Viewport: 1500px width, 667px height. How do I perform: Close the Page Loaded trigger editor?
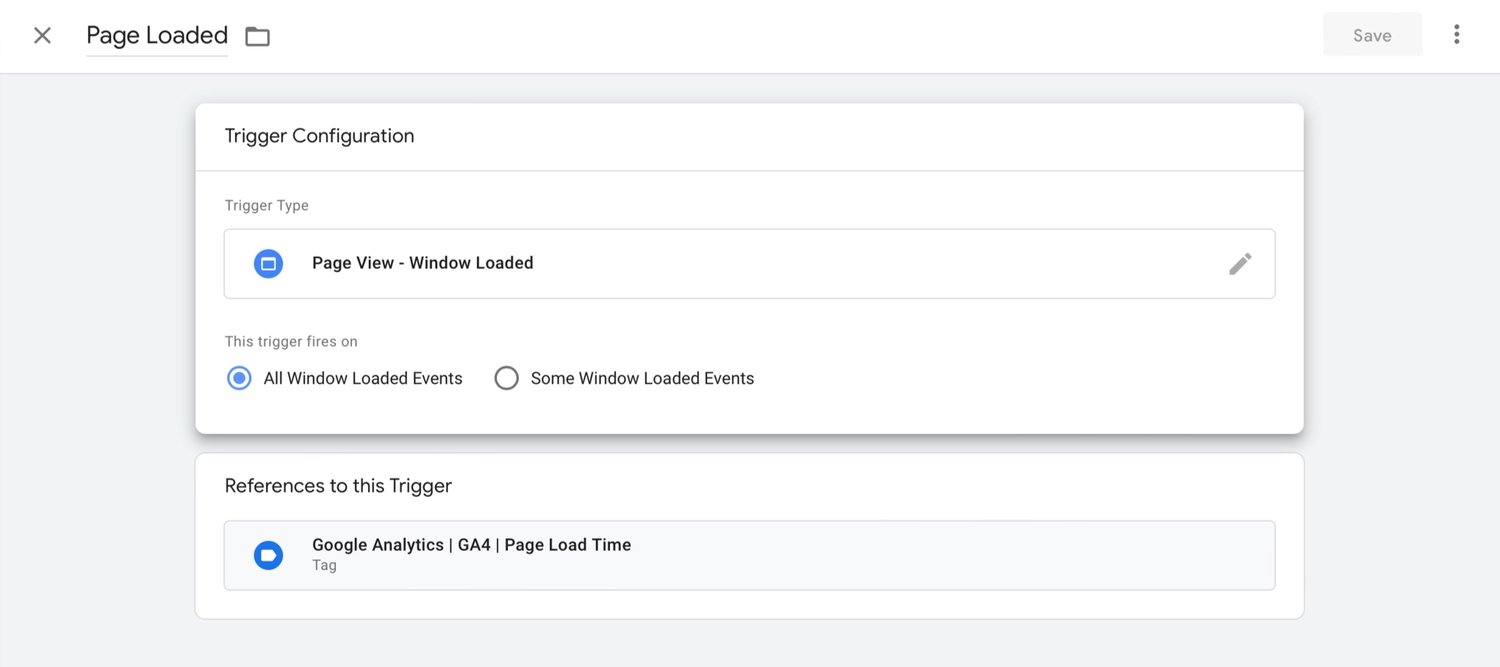[42, 36]
